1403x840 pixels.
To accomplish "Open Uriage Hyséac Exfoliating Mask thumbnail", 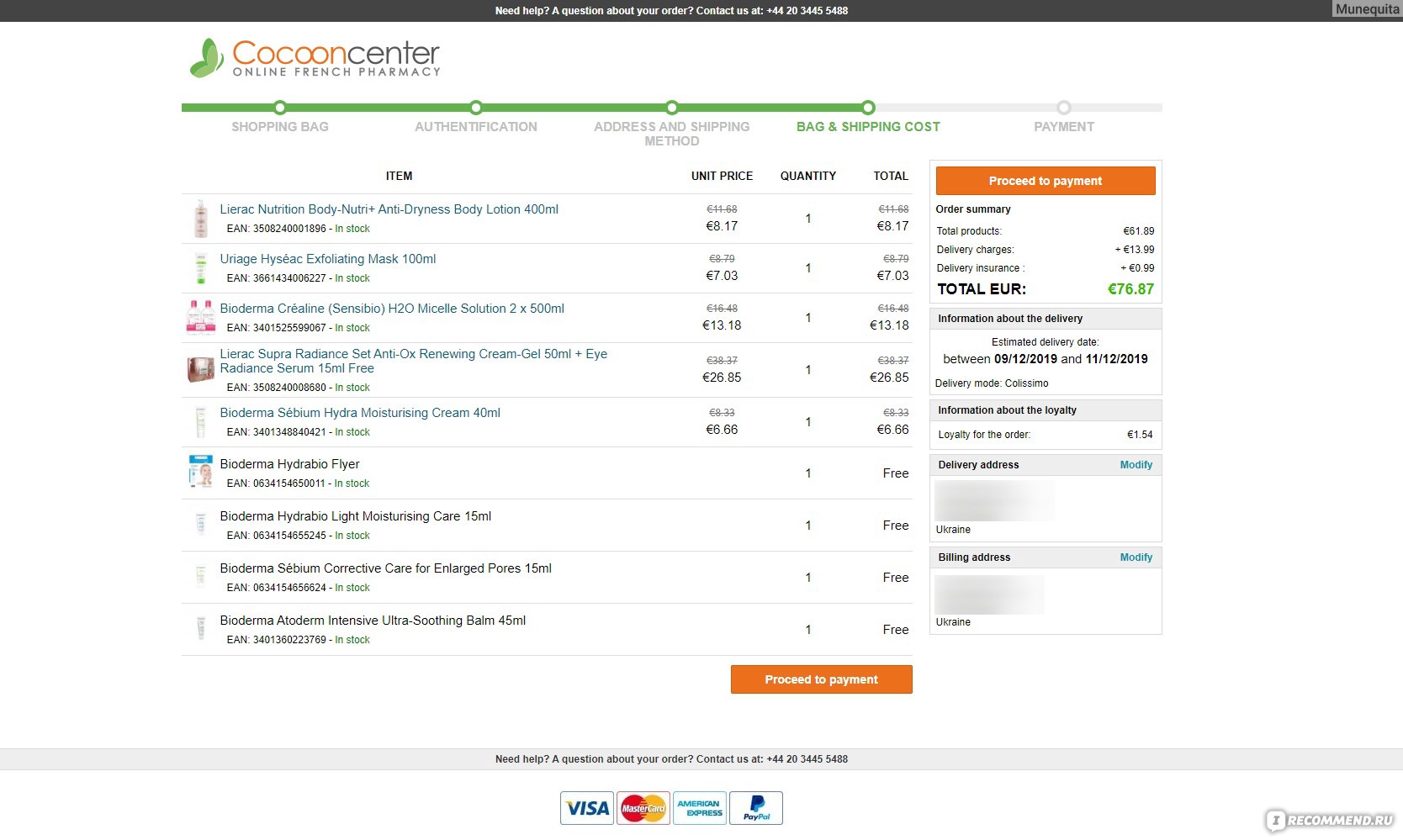I will click(200, 268).
